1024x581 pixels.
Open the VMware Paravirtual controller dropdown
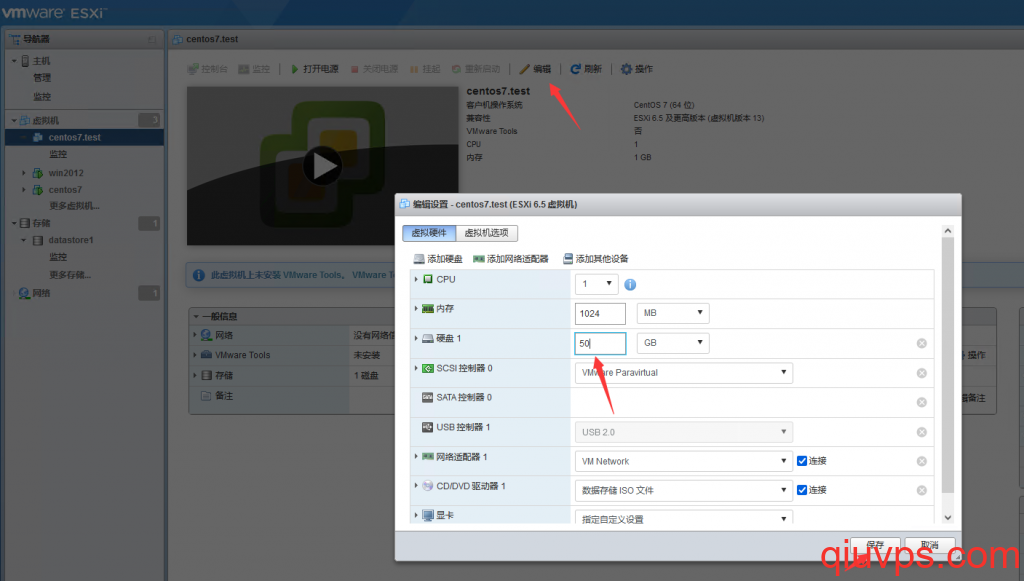(x=684, y=373)
